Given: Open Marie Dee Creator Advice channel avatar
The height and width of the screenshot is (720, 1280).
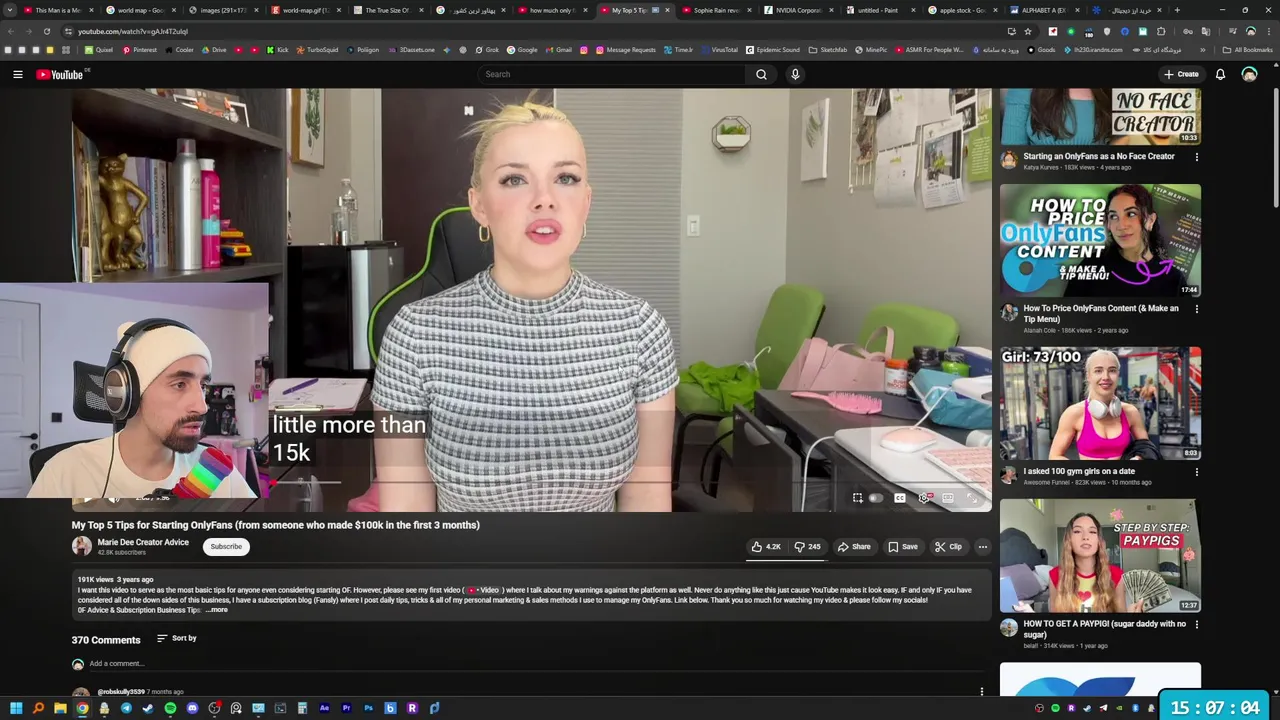Looking at the screenshot, I should click(81, 546).
